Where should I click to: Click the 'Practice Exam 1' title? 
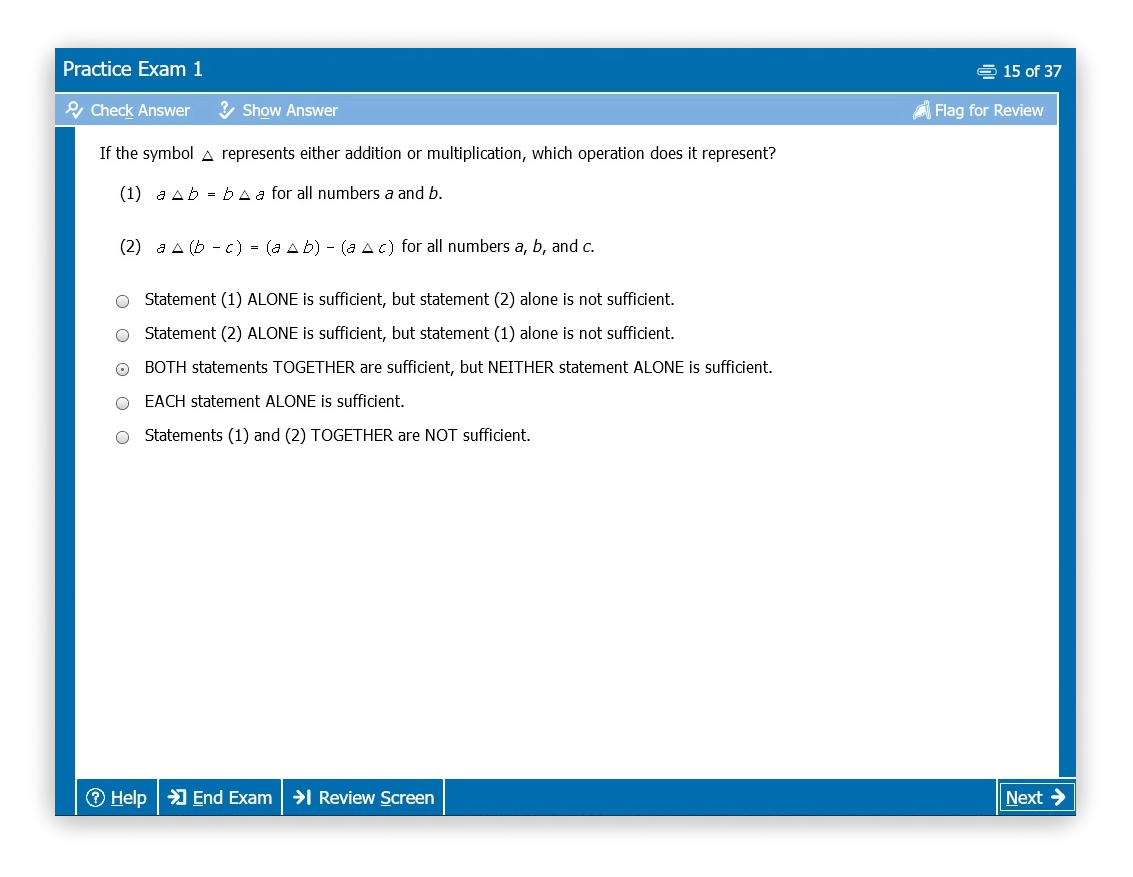132,69
